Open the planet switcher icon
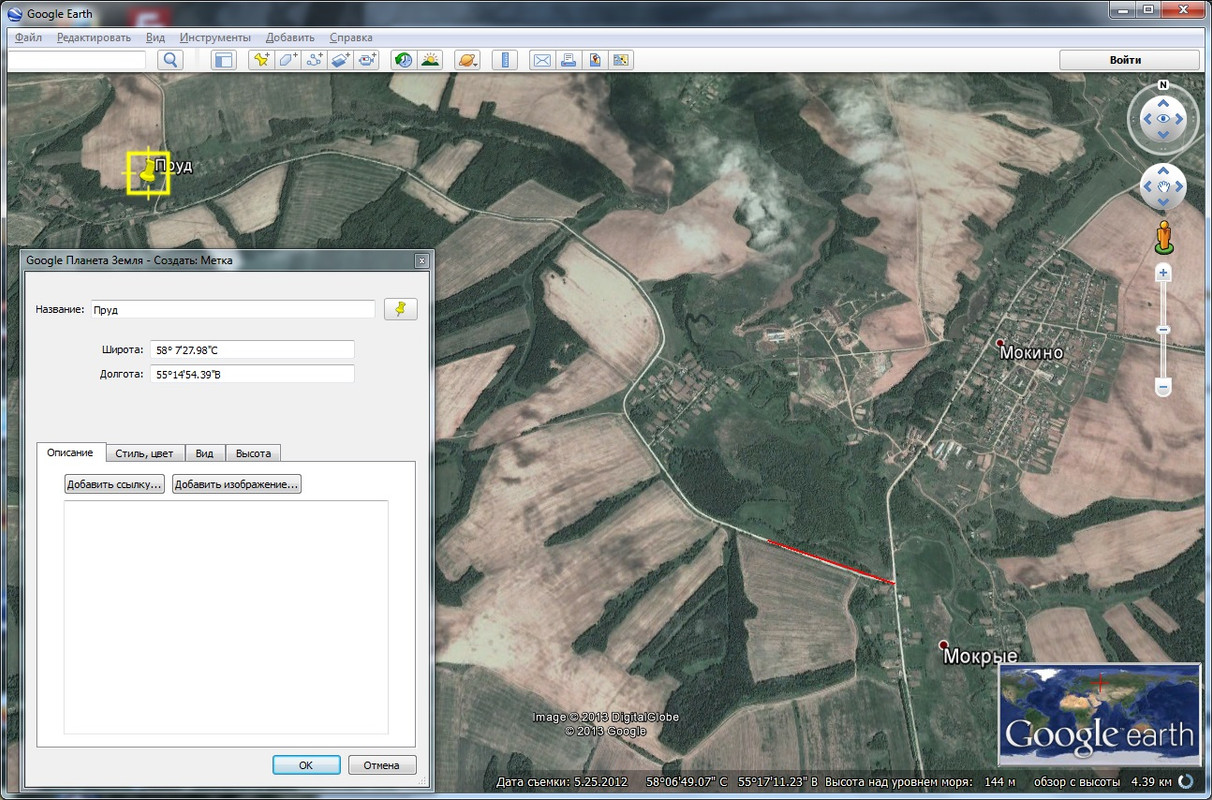This screenshot has width=1212, height=800. [467, 60]
